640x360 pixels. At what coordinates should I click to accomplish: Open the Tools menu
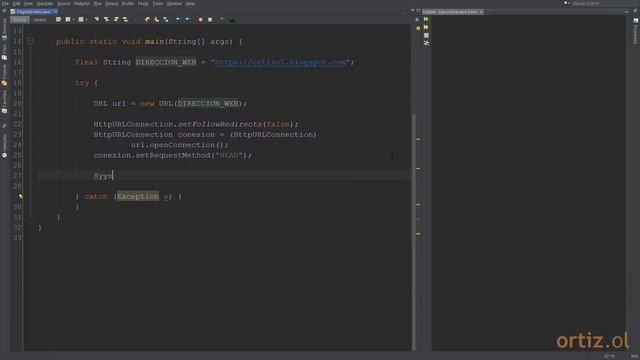158,4
